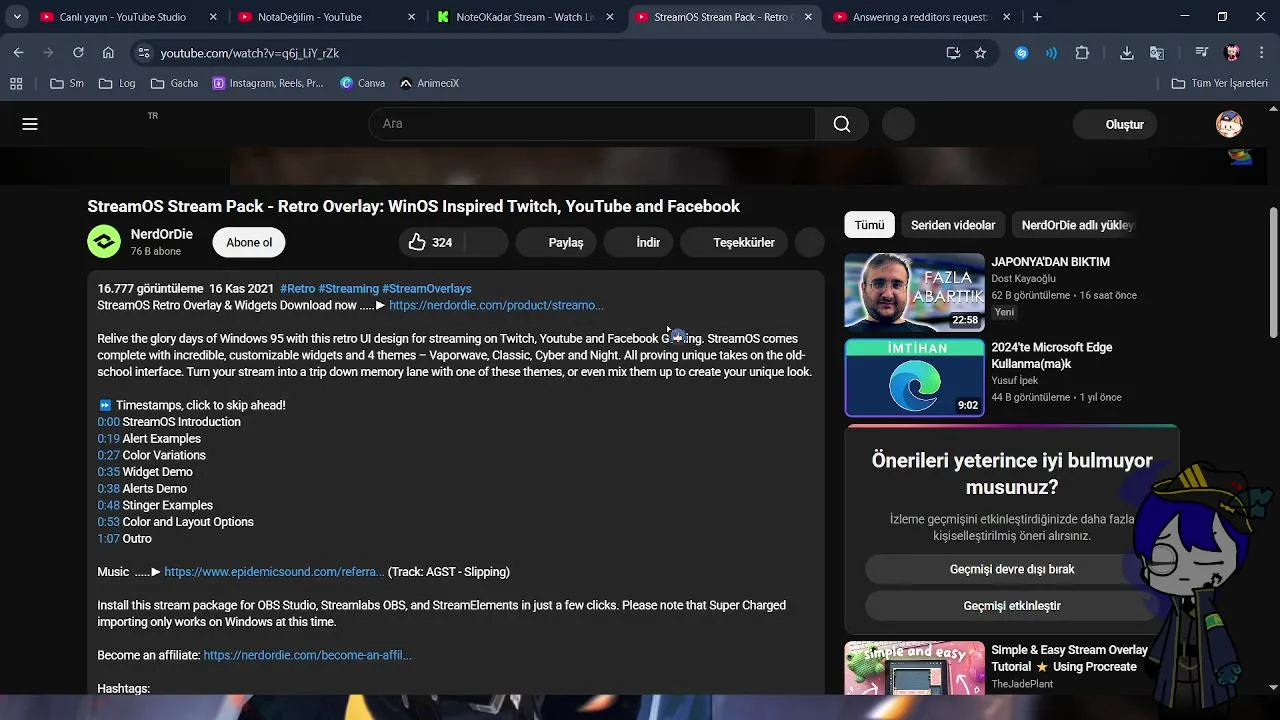The image size is (1280, 720).
Task: Install app icon in address bar
Action: click(x=953, y=53)
